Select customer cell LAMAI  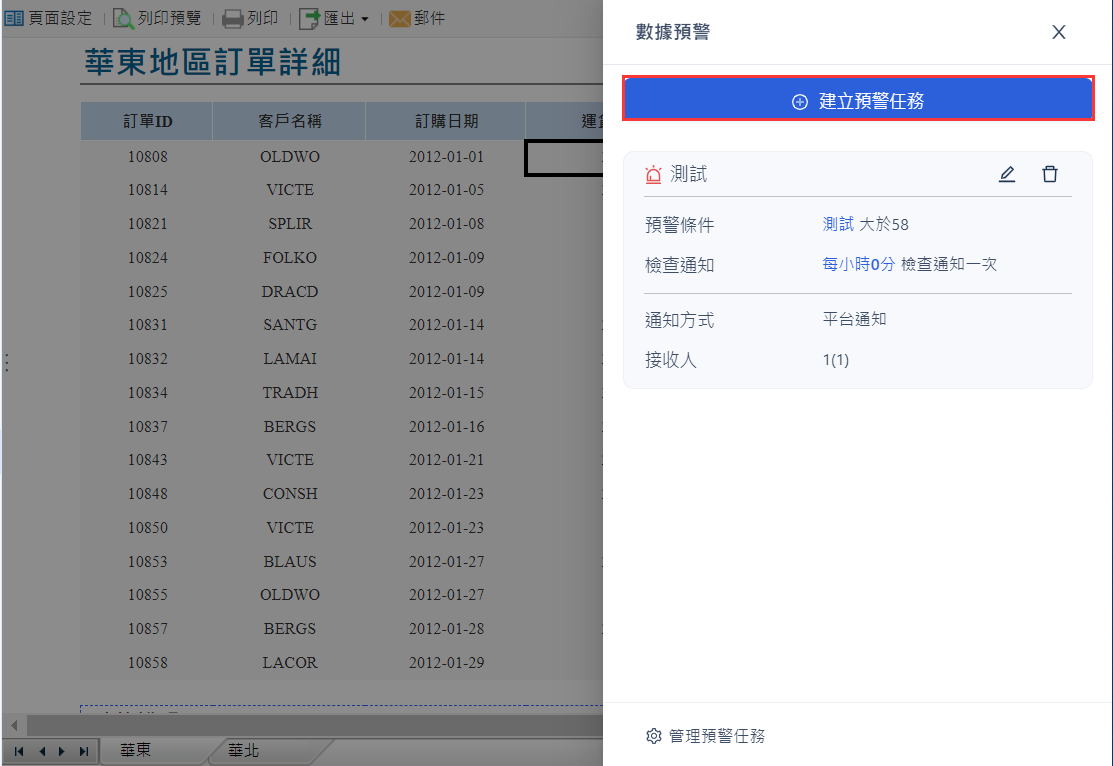[x=290, y=359]
